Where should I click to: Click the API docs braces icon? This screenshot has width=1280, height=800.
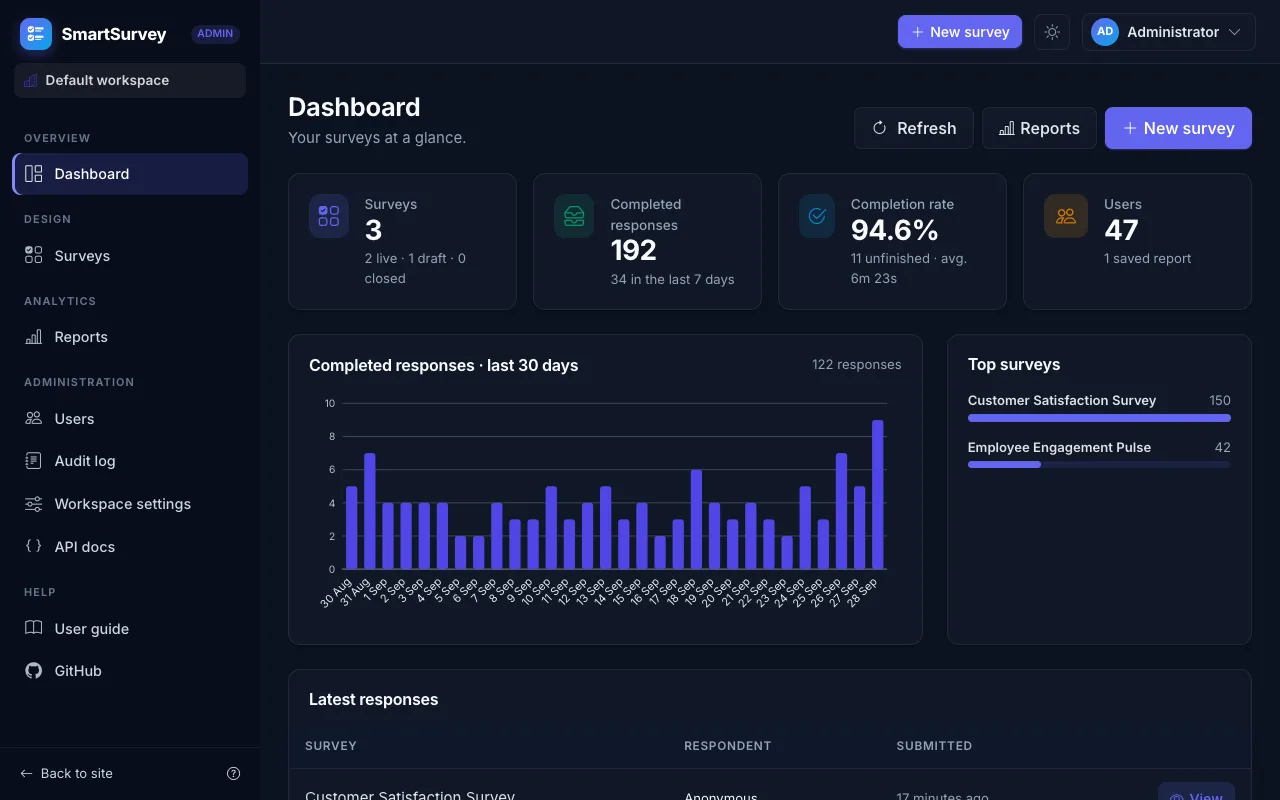[34, 546]
